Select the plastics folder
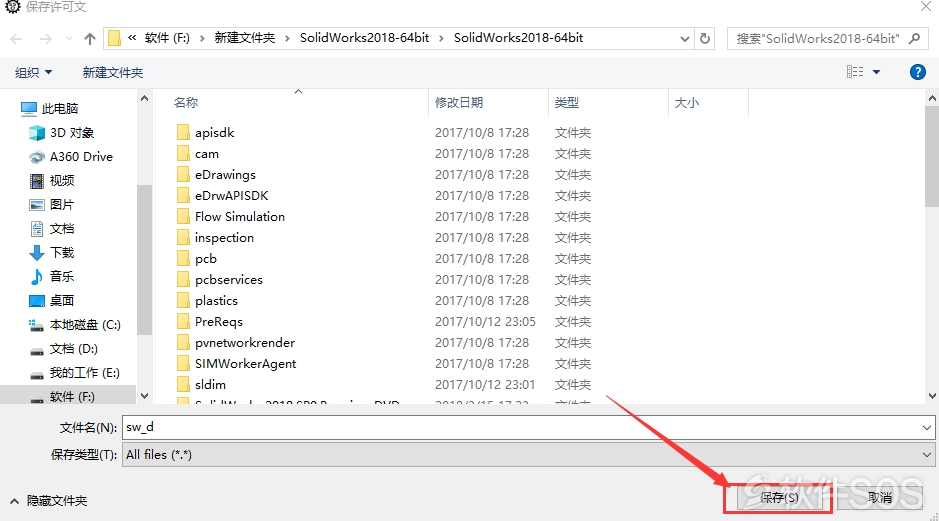 point(207,301)
